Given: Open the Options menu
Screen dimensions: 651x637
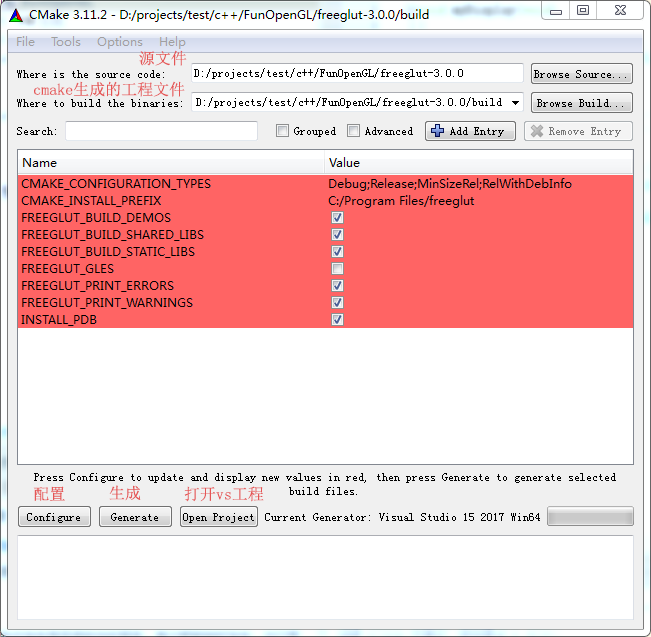Looking at the screenshot, I should pyautogui.click(x=120, y=42).
